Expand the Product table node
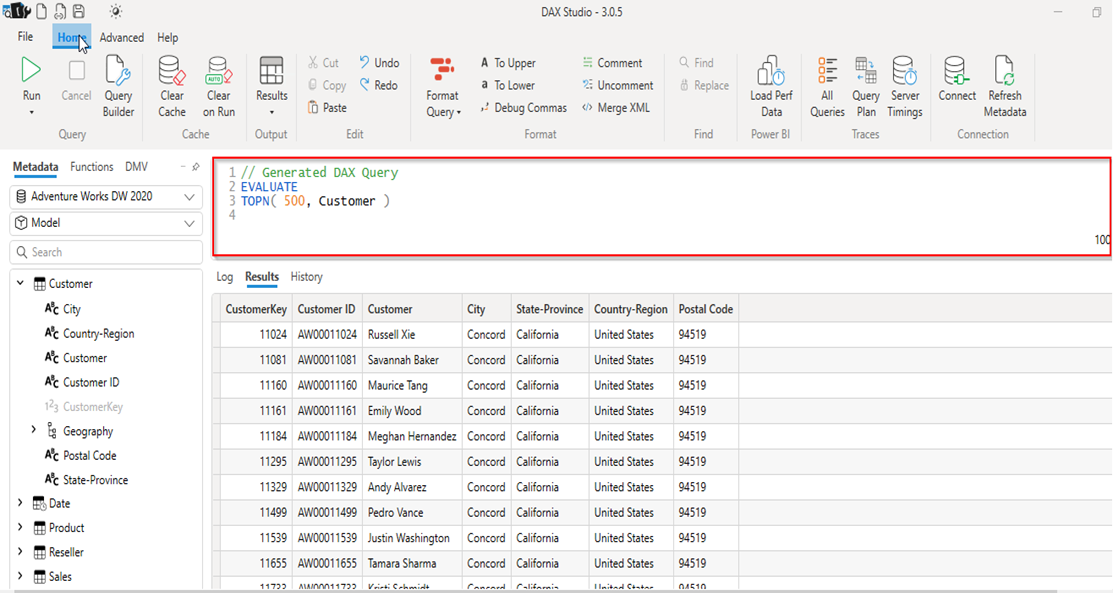 [20, 528]
